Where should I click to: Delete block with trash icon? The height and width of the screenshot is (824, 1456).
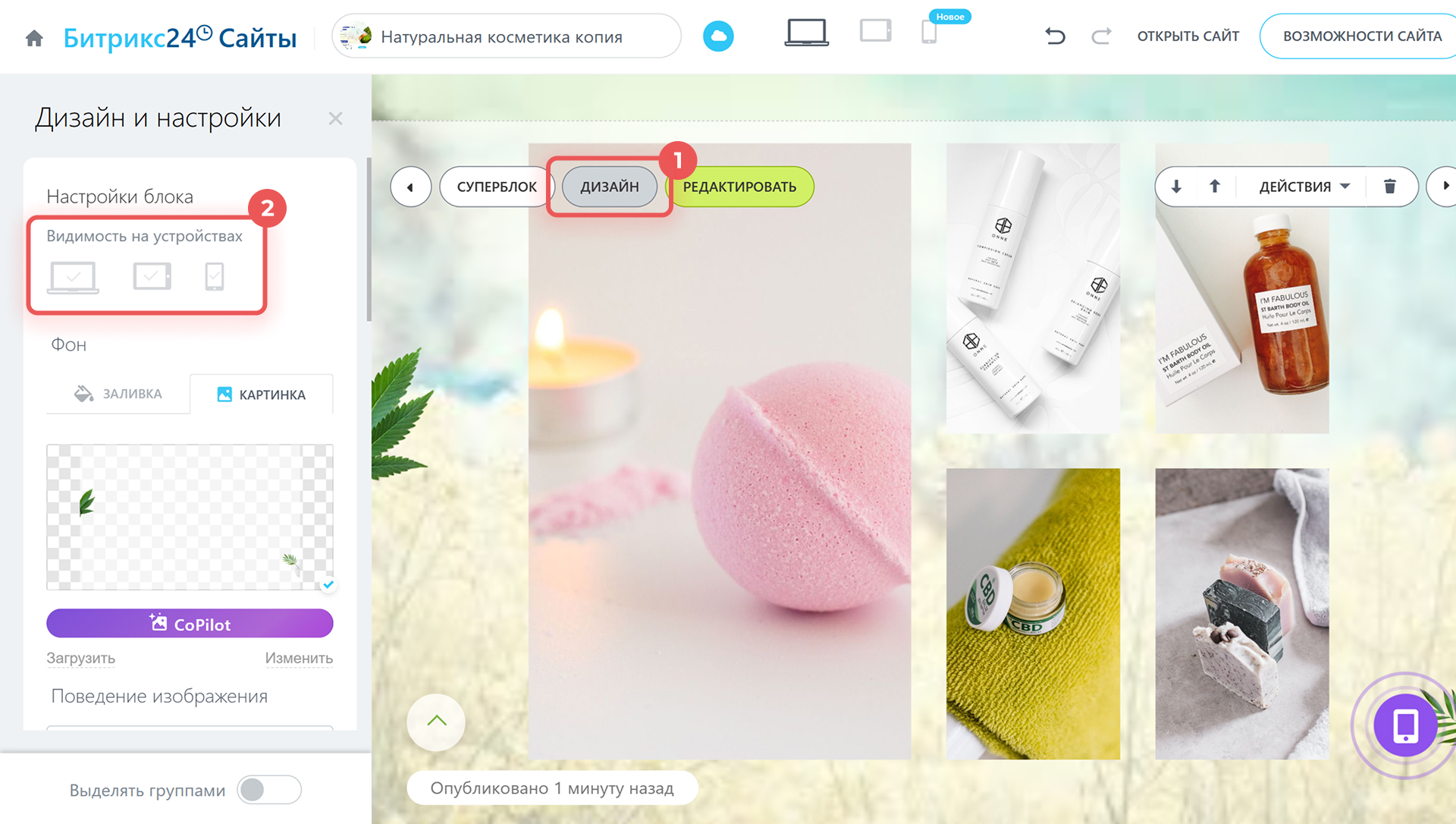pos(1389,187)
